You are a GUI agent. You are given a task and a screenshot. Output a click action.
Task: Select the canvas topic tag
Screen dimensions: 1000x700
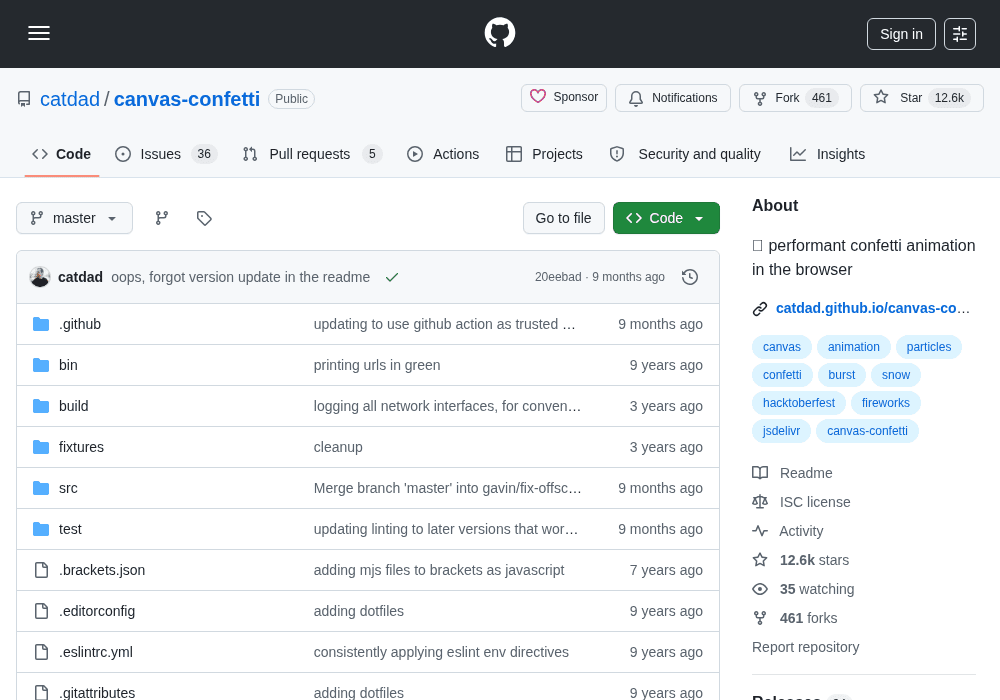click(x=782, y=347)
